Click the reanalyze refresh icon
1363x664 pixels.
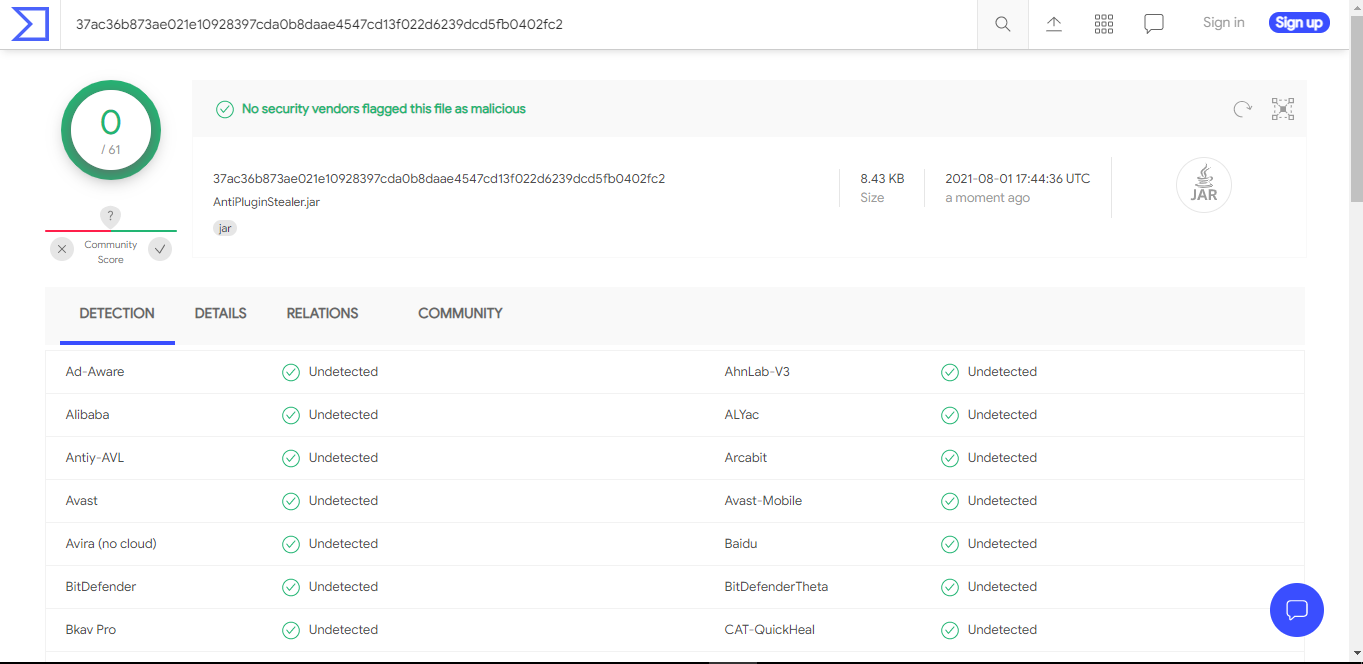[1242, 109]
